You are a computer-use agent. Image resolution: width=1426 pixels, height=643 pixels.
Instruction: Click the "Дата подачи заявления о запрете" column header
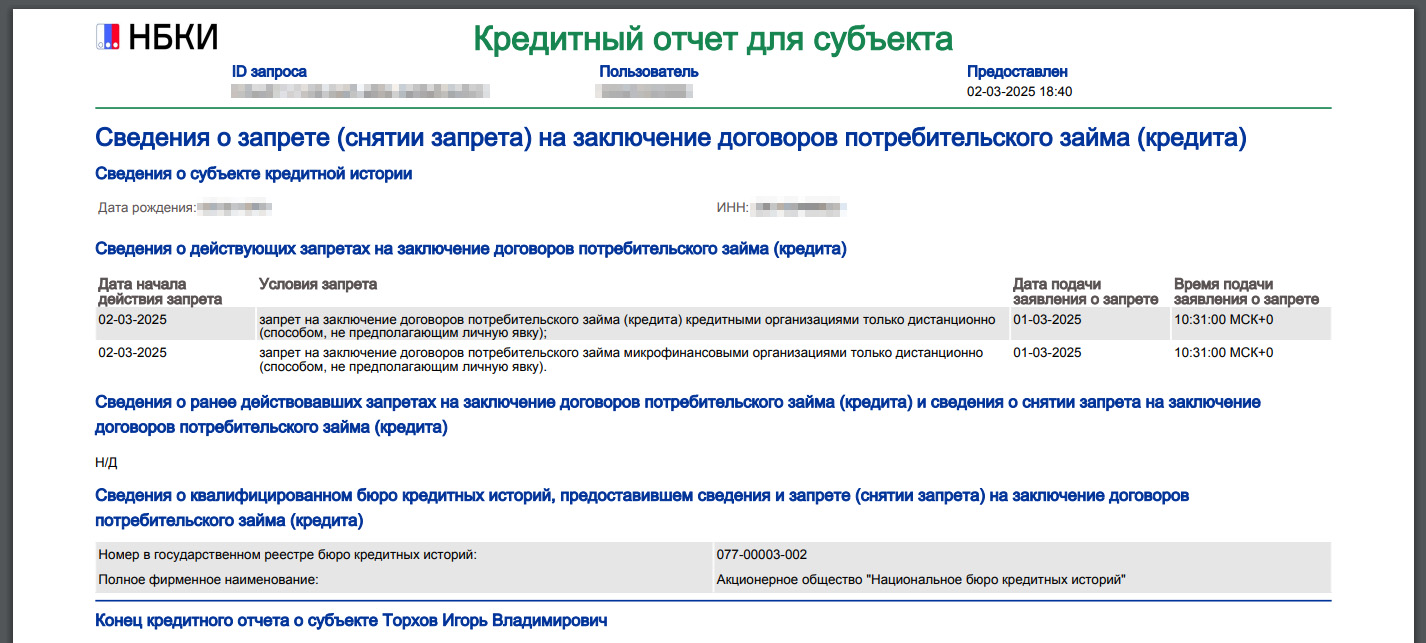[1085, 292]
